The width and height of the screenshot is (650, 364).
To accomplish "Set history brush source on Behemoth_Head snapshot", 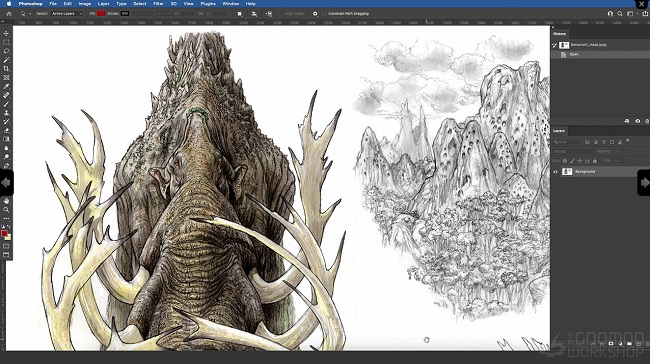I will pos(555,45).
